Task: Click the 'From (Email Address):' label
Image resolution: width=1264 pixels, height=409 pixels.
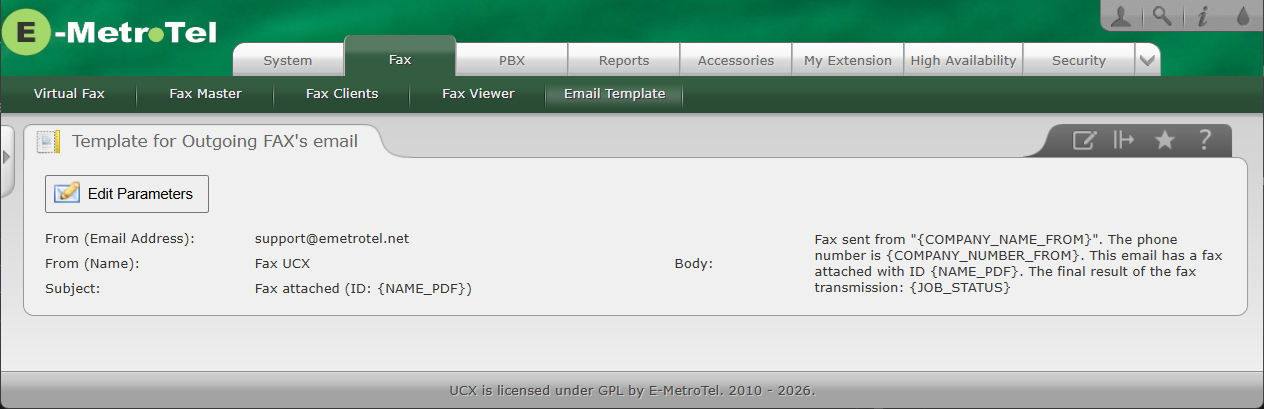Action: [x=120, y=239]
